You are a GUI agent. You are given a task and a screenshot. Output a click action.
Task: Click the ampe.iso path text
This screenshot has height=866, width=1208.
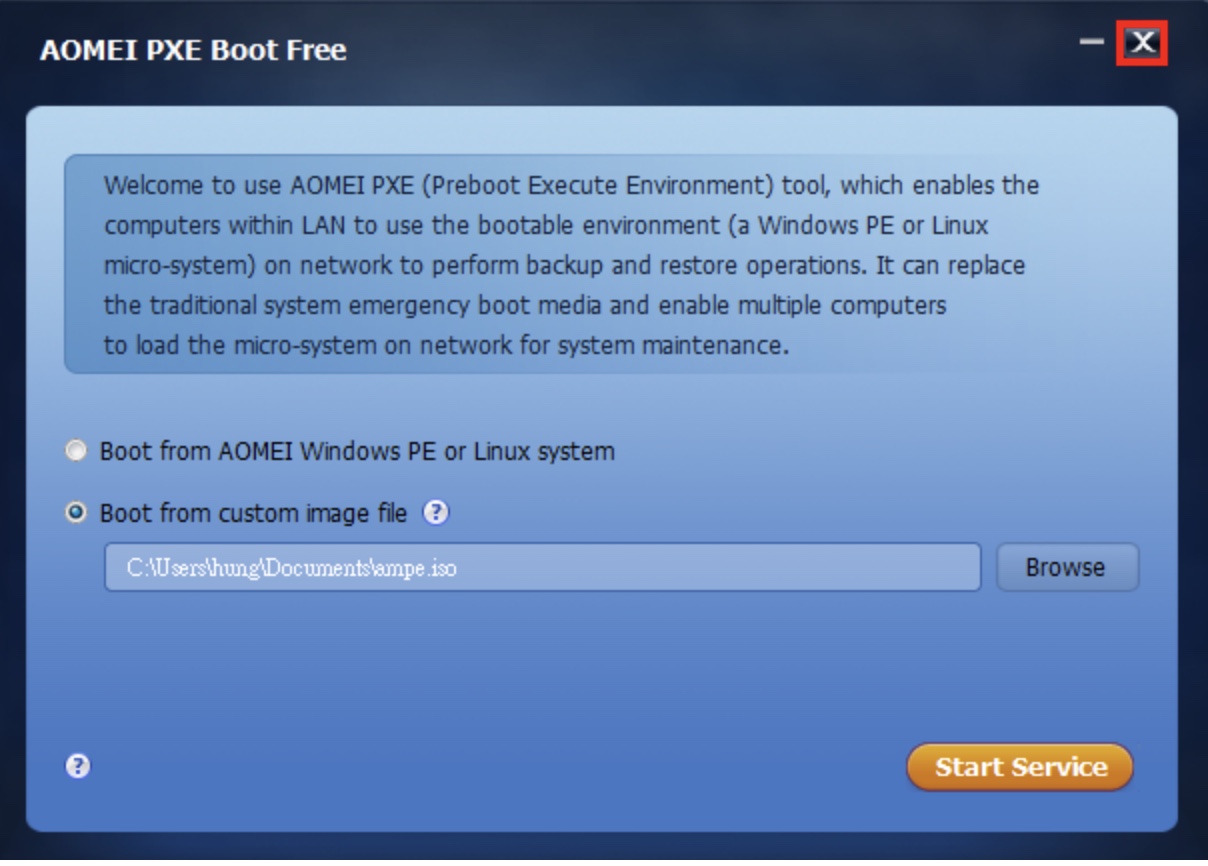[291, 568]
